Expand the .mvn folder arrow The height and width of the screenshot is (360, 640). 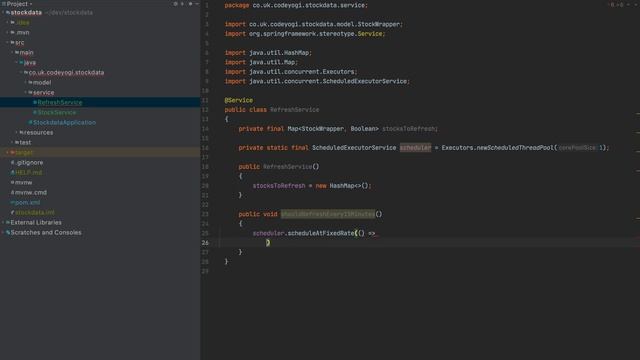(8, 32)
